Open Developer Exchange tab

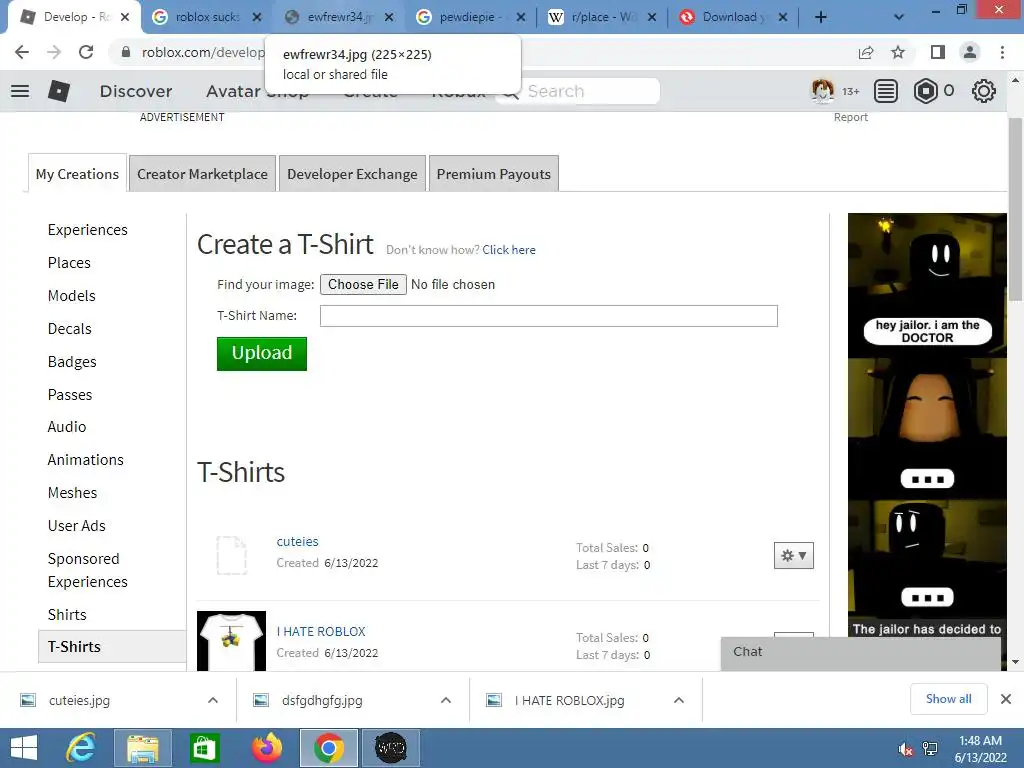[x=352, y=174]
